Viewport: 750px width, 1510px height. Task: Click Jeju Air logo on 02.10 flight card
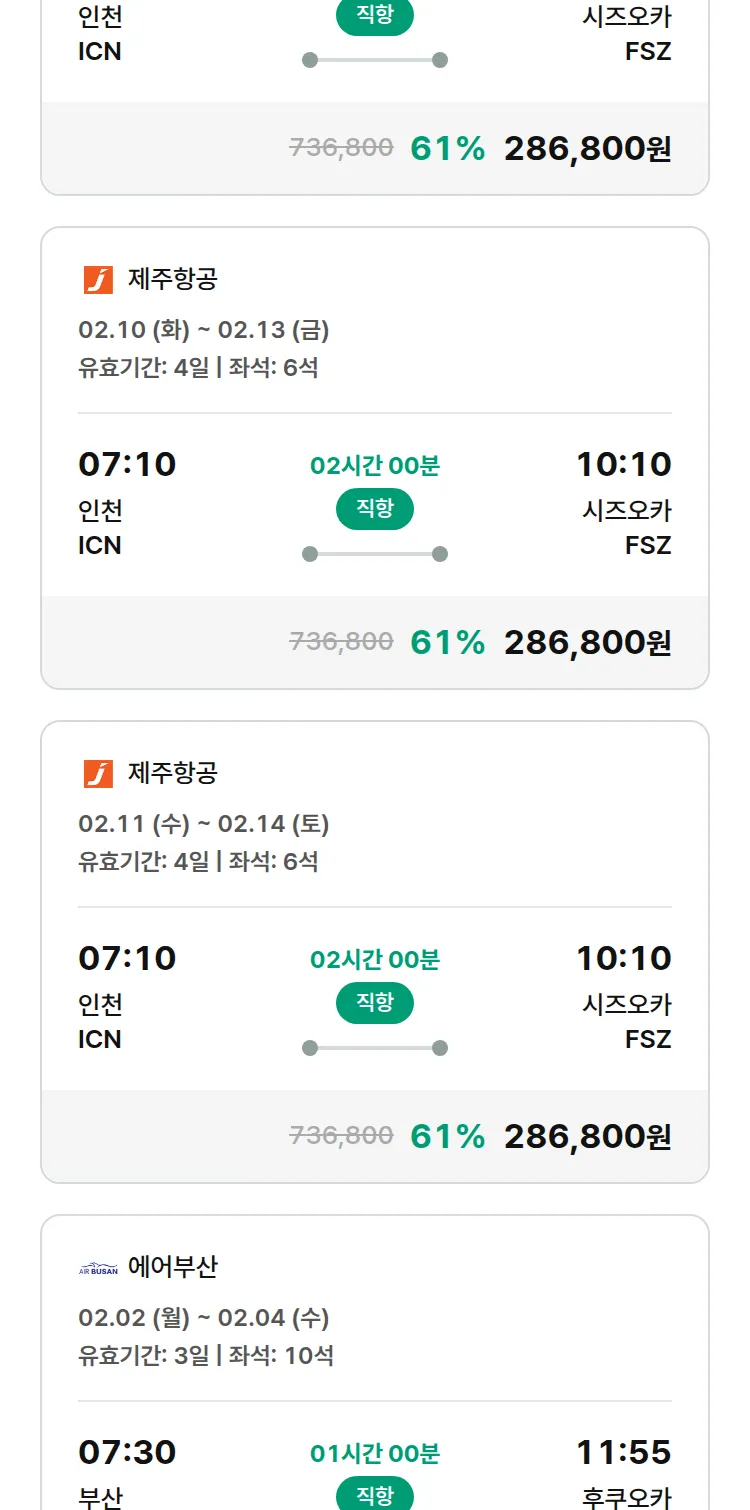click(x=98, y=280)
